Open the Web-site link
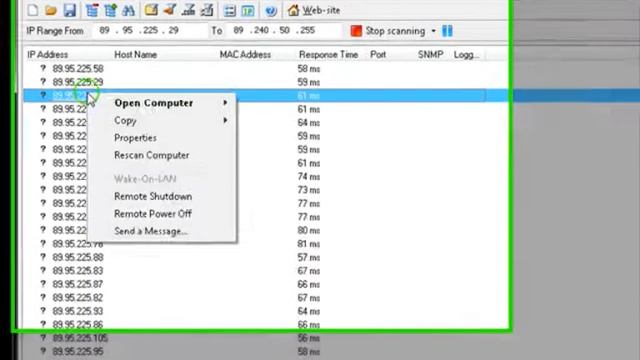The height and width of the screenshot is (360, 640). [x=321, y=10]
